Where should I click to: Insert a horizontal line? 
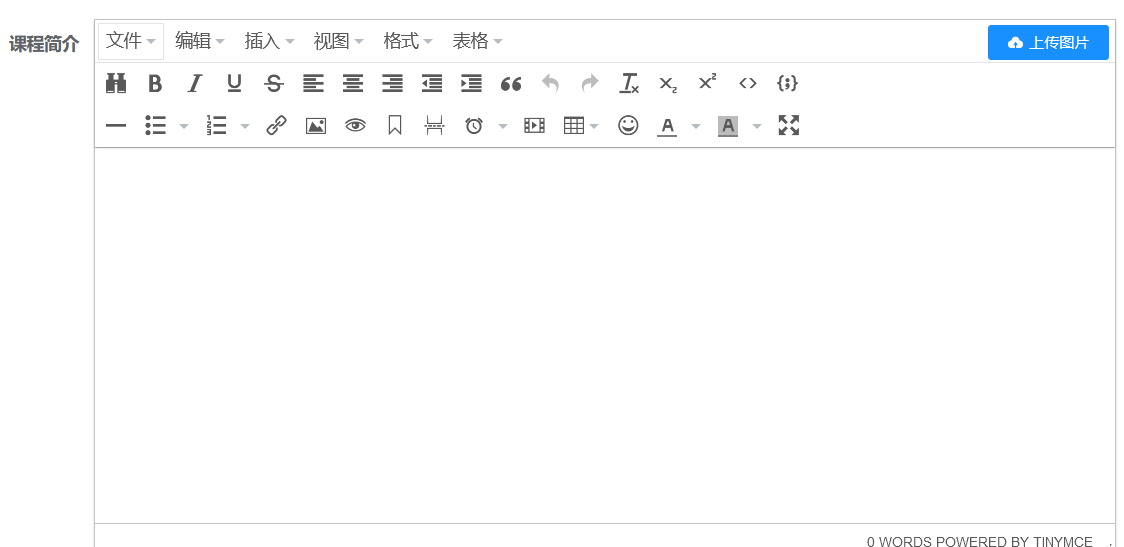(115, 126)
